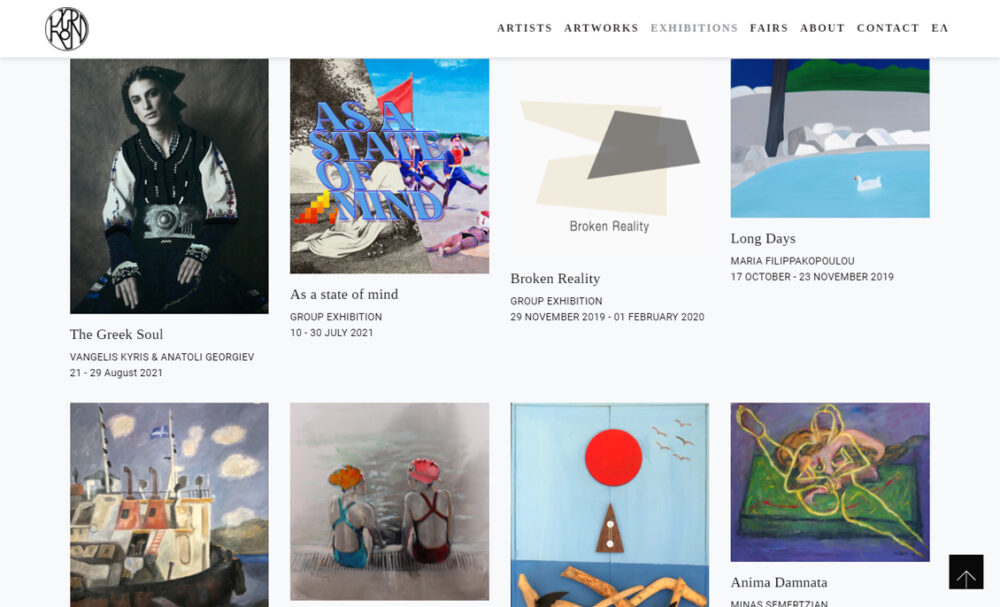Open the Fairs page
The height and width of the screenshot is (607, 1000).
tap(768, 28)
